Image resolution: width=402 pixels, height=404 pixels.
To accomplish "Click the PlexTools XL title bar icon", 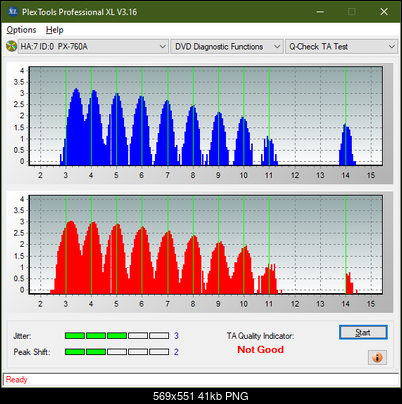I will (x=13, y=12).
